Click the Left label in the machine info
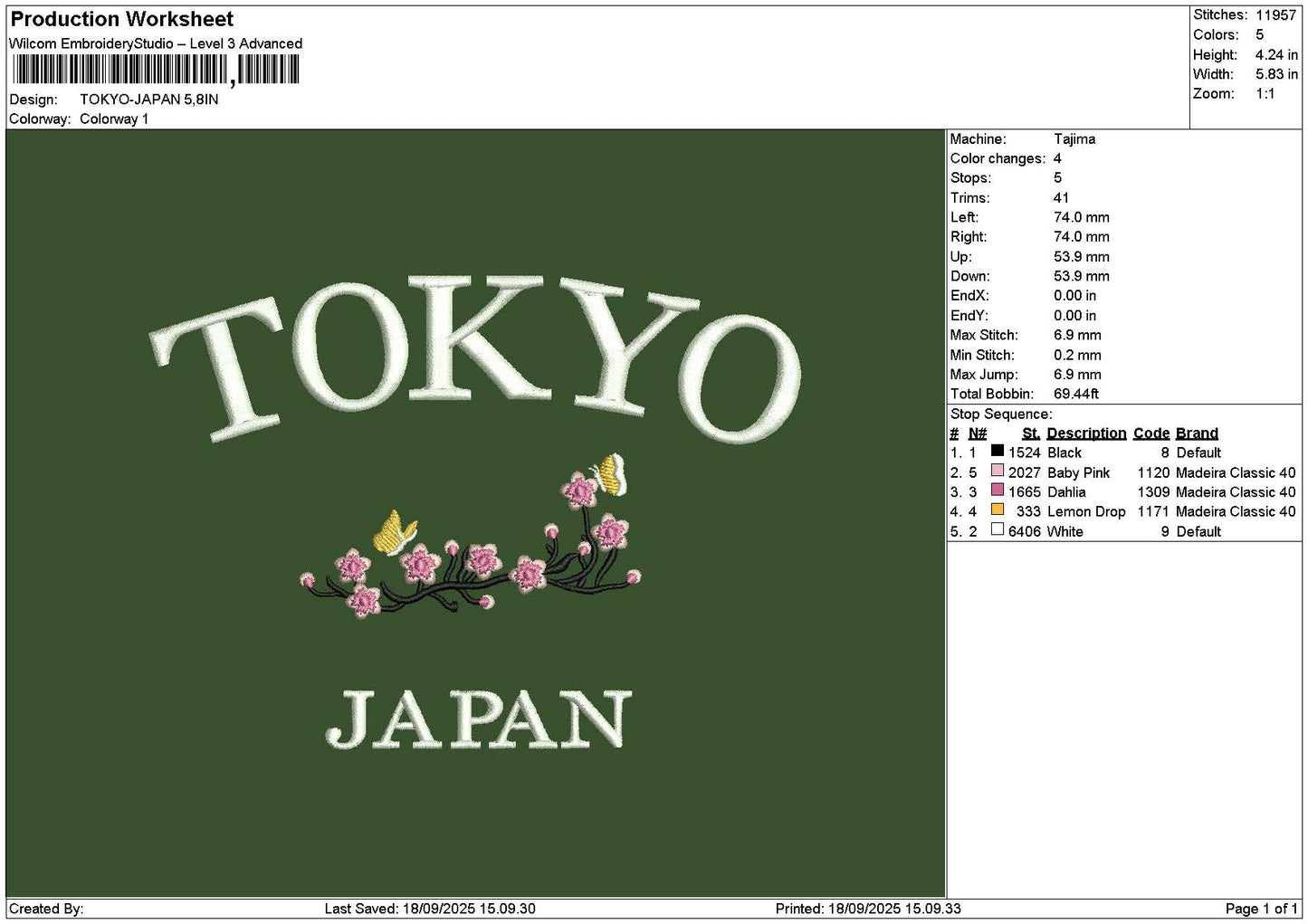The height and width of the screenshot is (924, 1308). click(x=964, y=218)
